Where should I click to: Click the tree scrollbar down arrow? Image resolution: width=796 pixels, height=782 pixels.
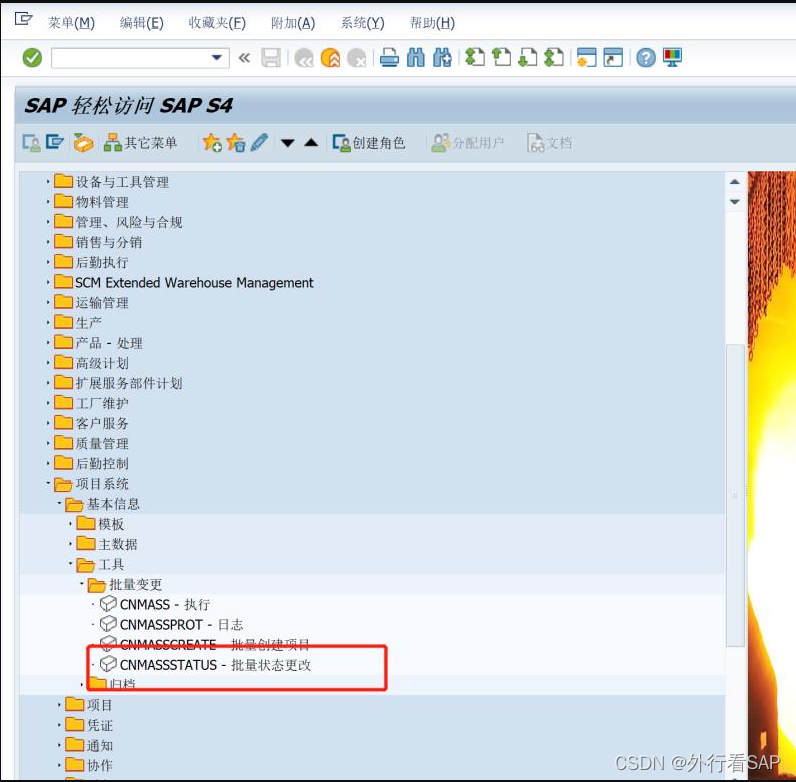click(735, 202)
